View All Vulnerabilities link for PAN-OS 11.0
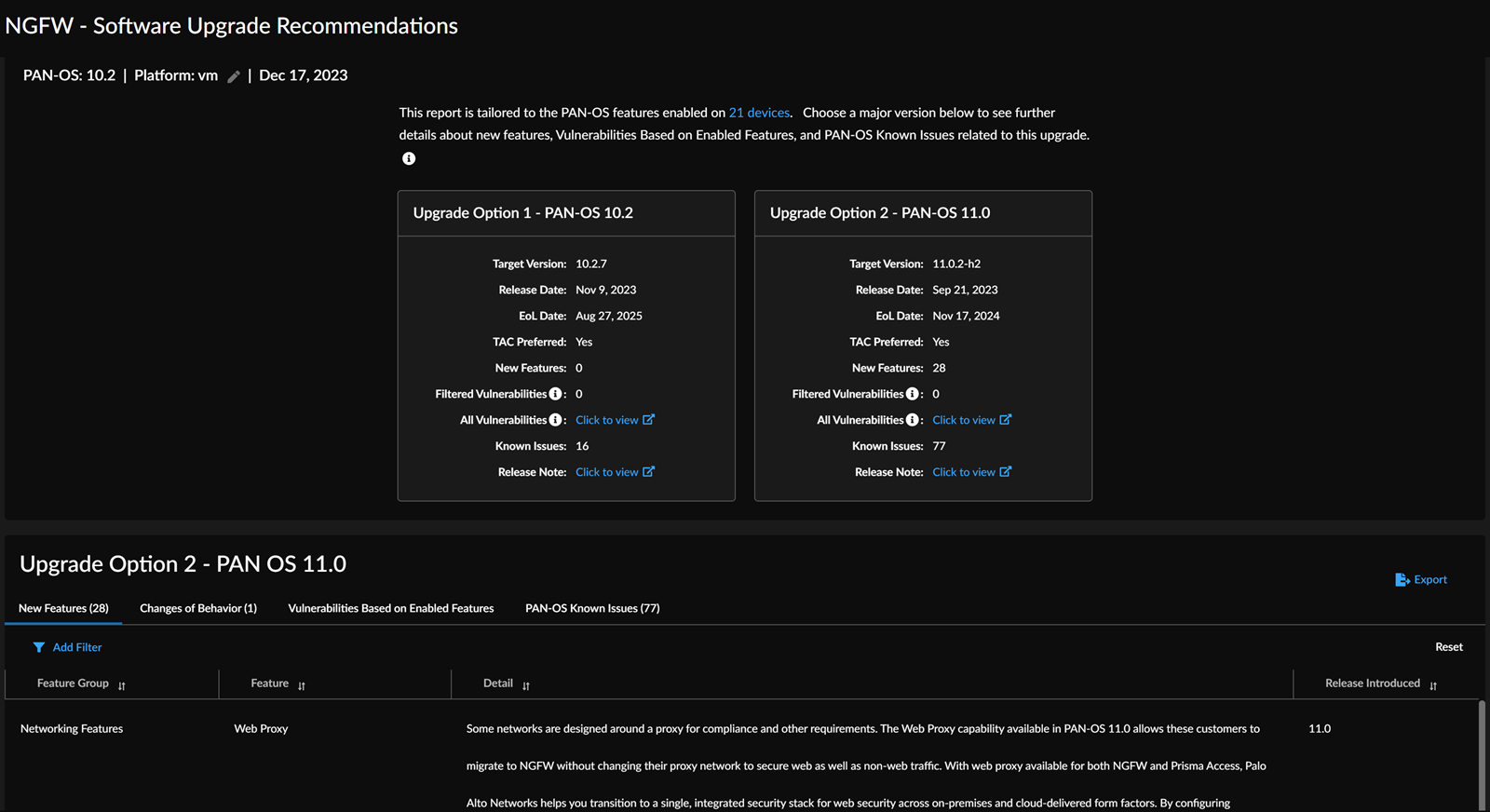Viewport: 1490px width, 812px height. [971, 420]
